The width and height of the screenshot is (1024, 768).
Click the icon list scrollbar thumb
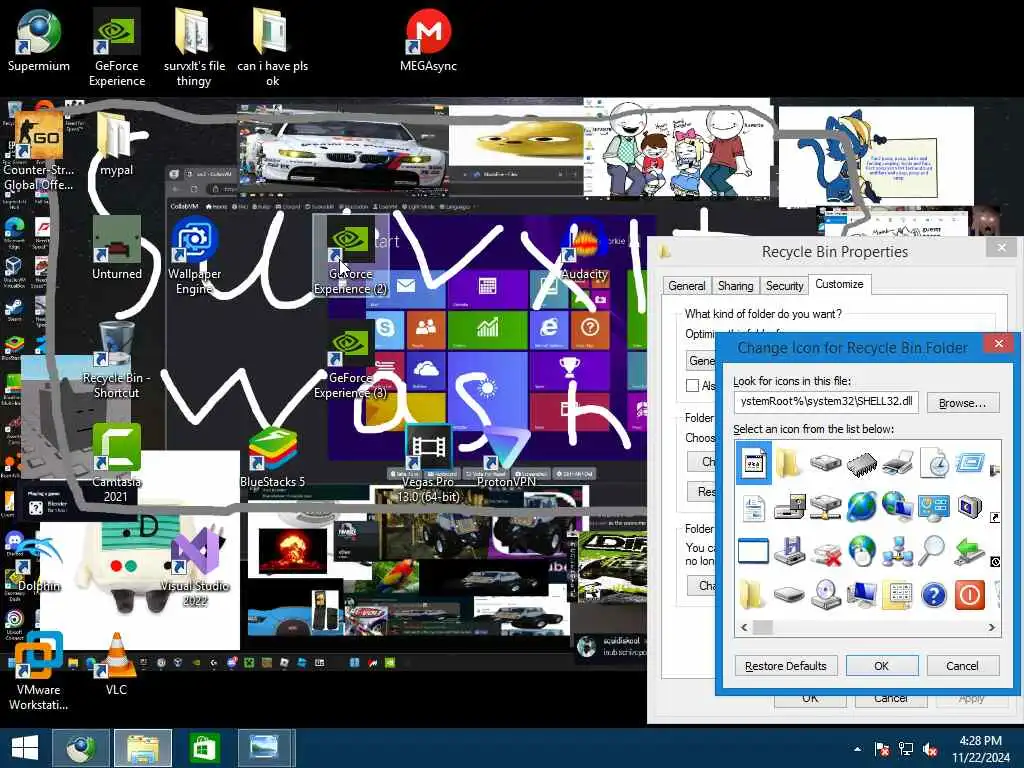pos(763,627)
